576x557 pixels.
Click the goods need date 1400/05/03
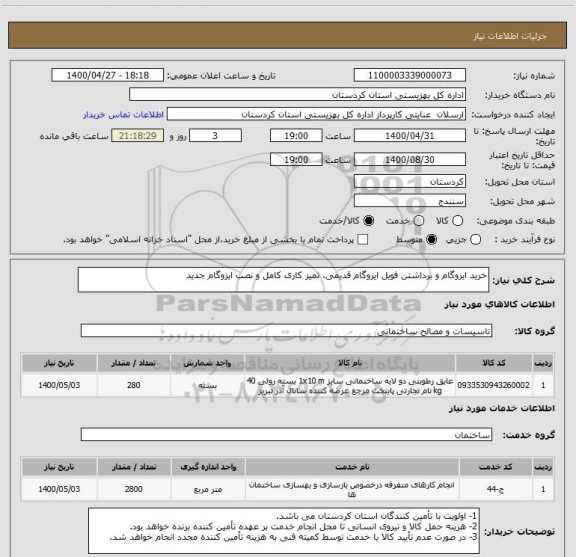click(x=59, y=385)
